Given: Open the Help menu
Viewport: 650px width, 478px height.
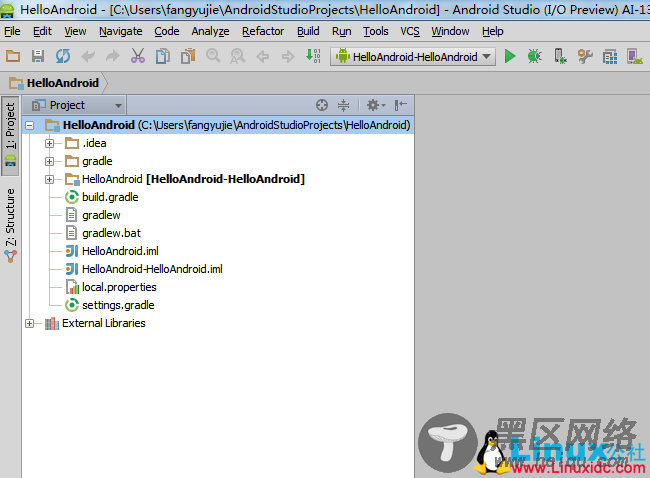Looking at the screenshot, I should pyautogui.click(x=492, y=32).
